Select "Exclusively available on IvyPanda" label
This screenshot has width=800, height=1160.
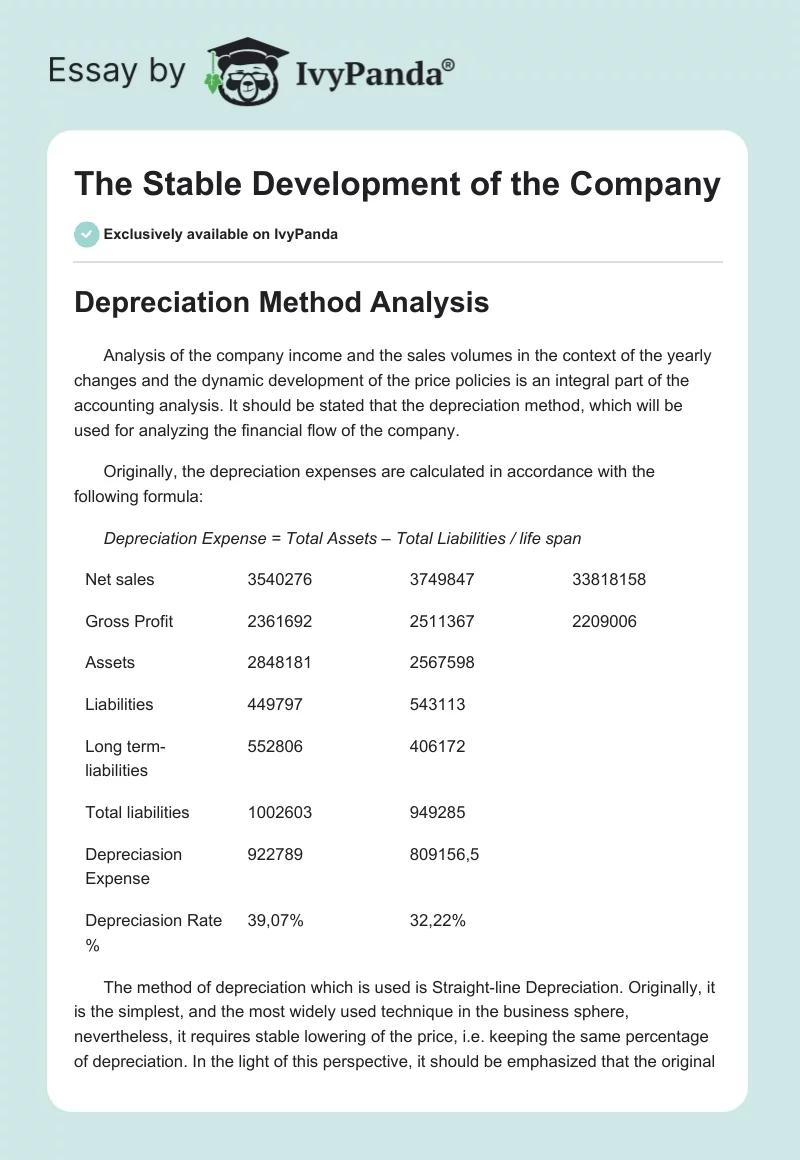221,234
